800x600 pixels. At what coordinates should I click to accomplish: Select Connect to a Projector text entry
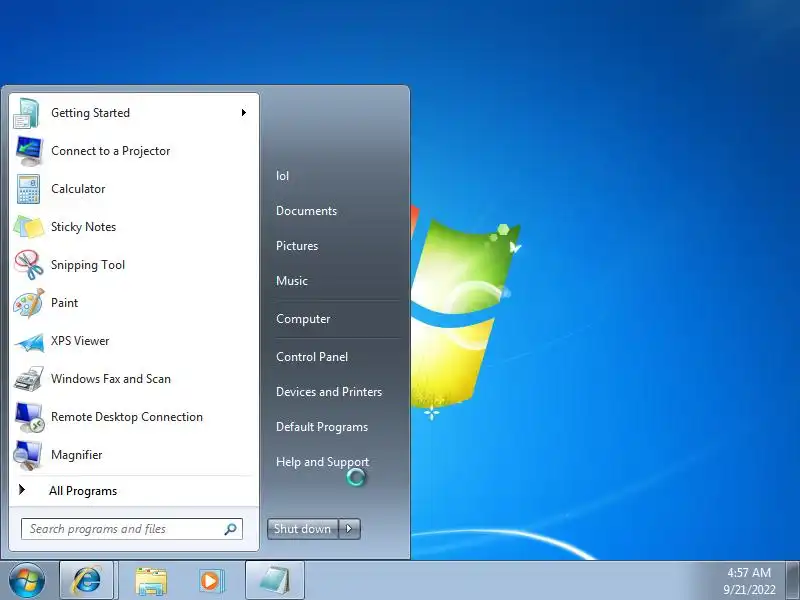pos(111,151)
